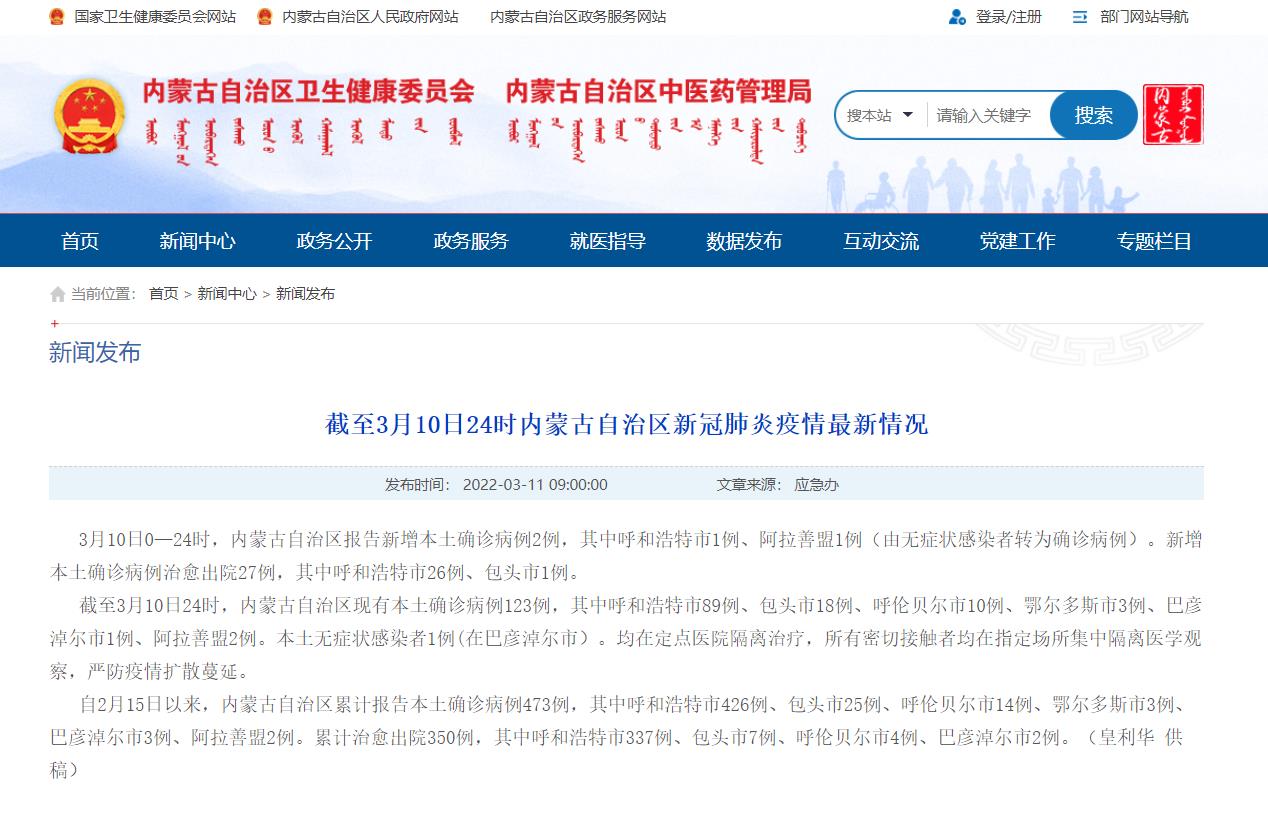
Task: Click the list icon beside 部门网站导航
Action: [1080, 17]
